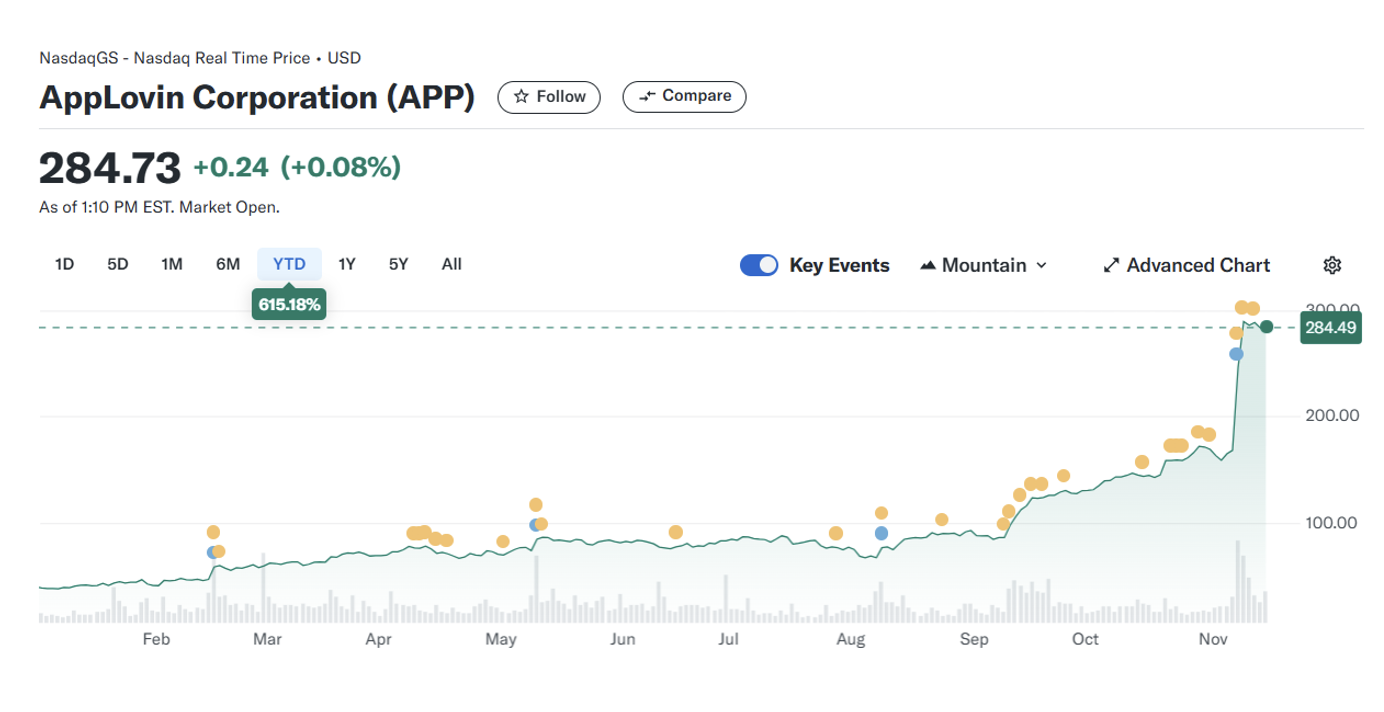Click the Apr x-axis label
Viewport: 1384px width, 712px height.
pyautogui.click(x=378, y=639)
